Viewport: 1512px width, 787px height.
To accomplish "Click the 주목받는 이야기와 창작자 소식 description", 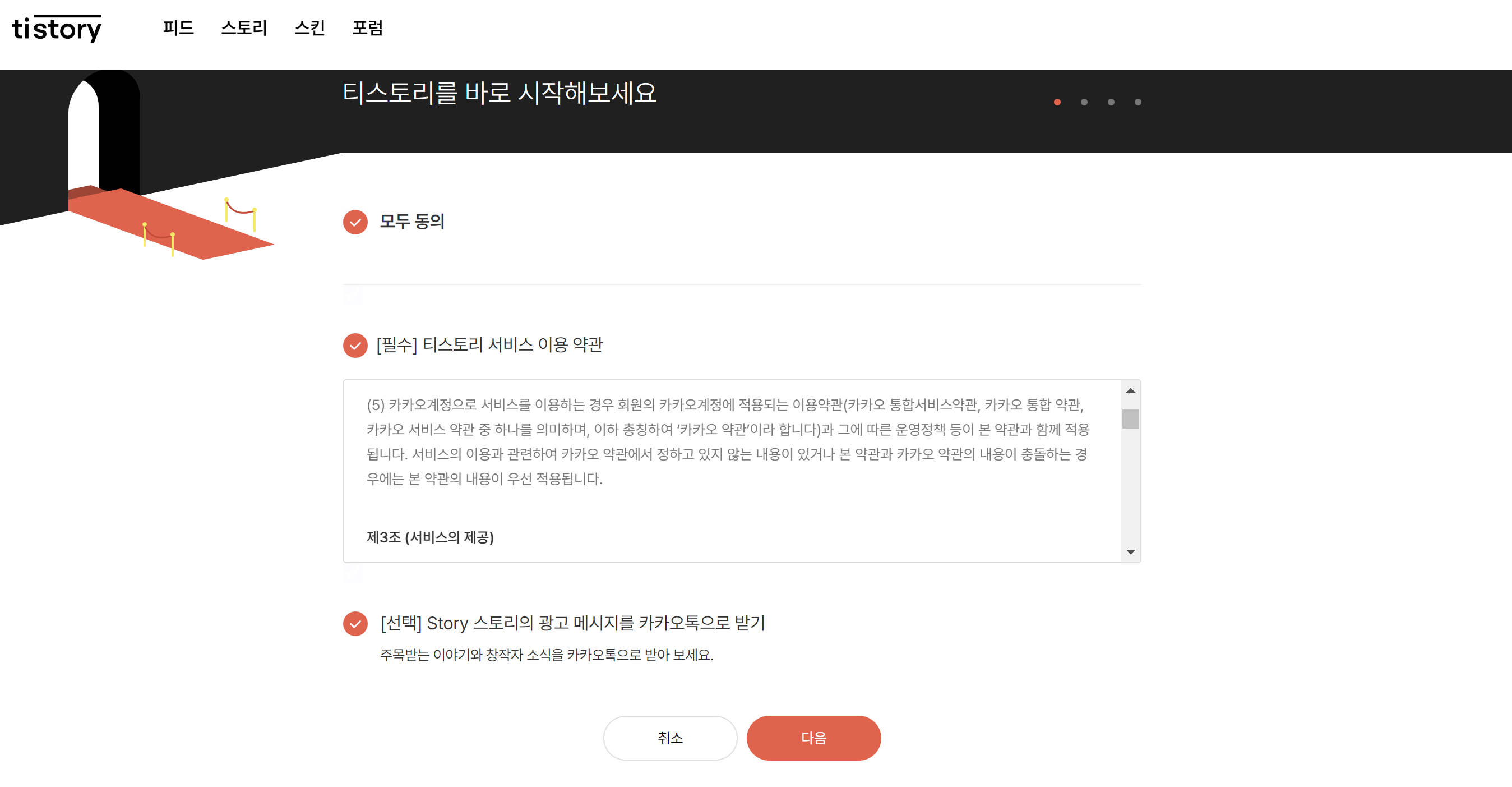I will (x=547, y=655).
